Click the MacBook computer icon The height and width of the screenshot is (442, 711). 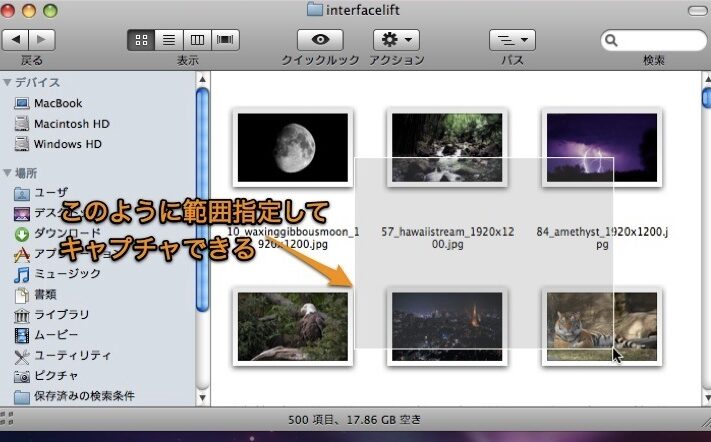[x=21, y=103]
